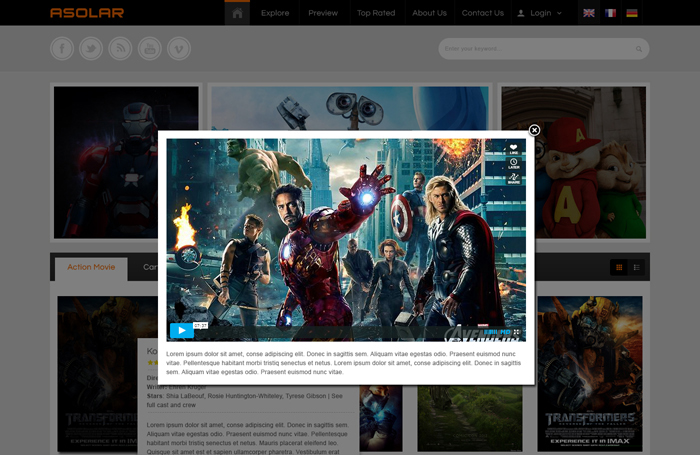
Task: Open the Preview menu item
Action: click(323, 13)
